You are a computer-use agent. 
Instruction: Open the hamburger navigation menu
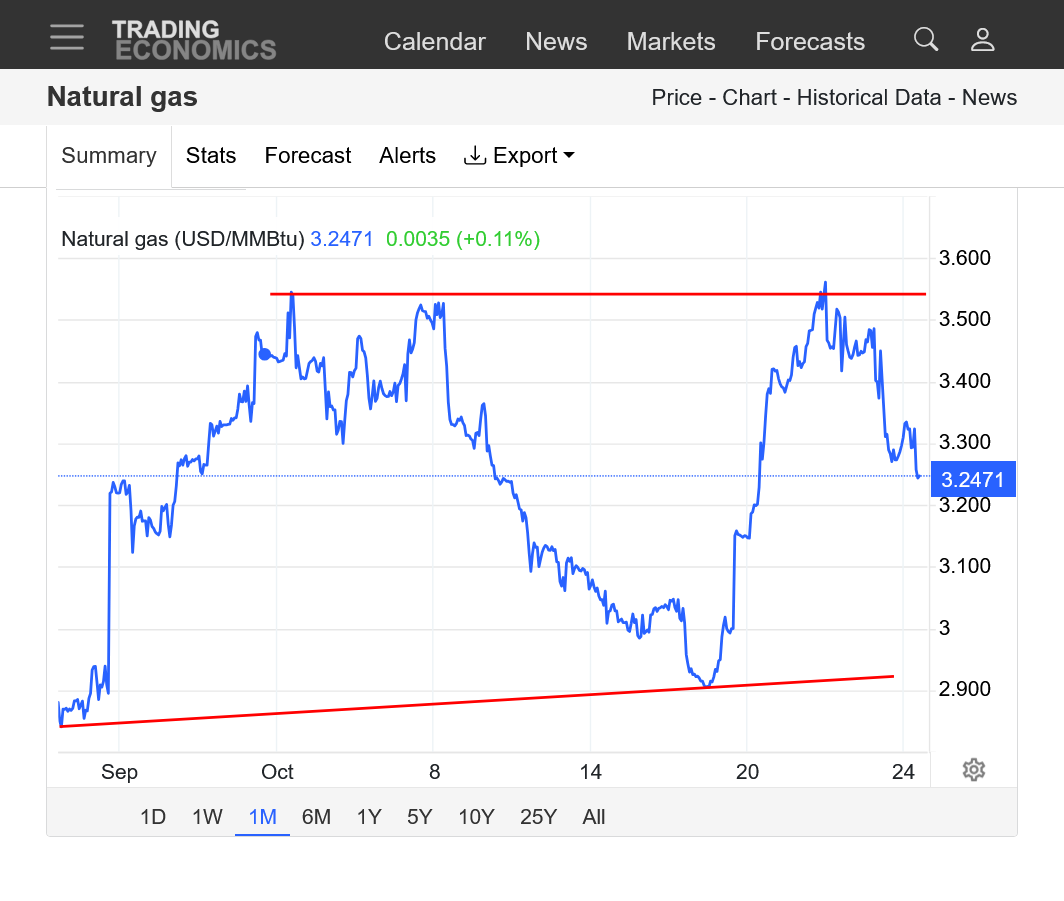(67, 37)
